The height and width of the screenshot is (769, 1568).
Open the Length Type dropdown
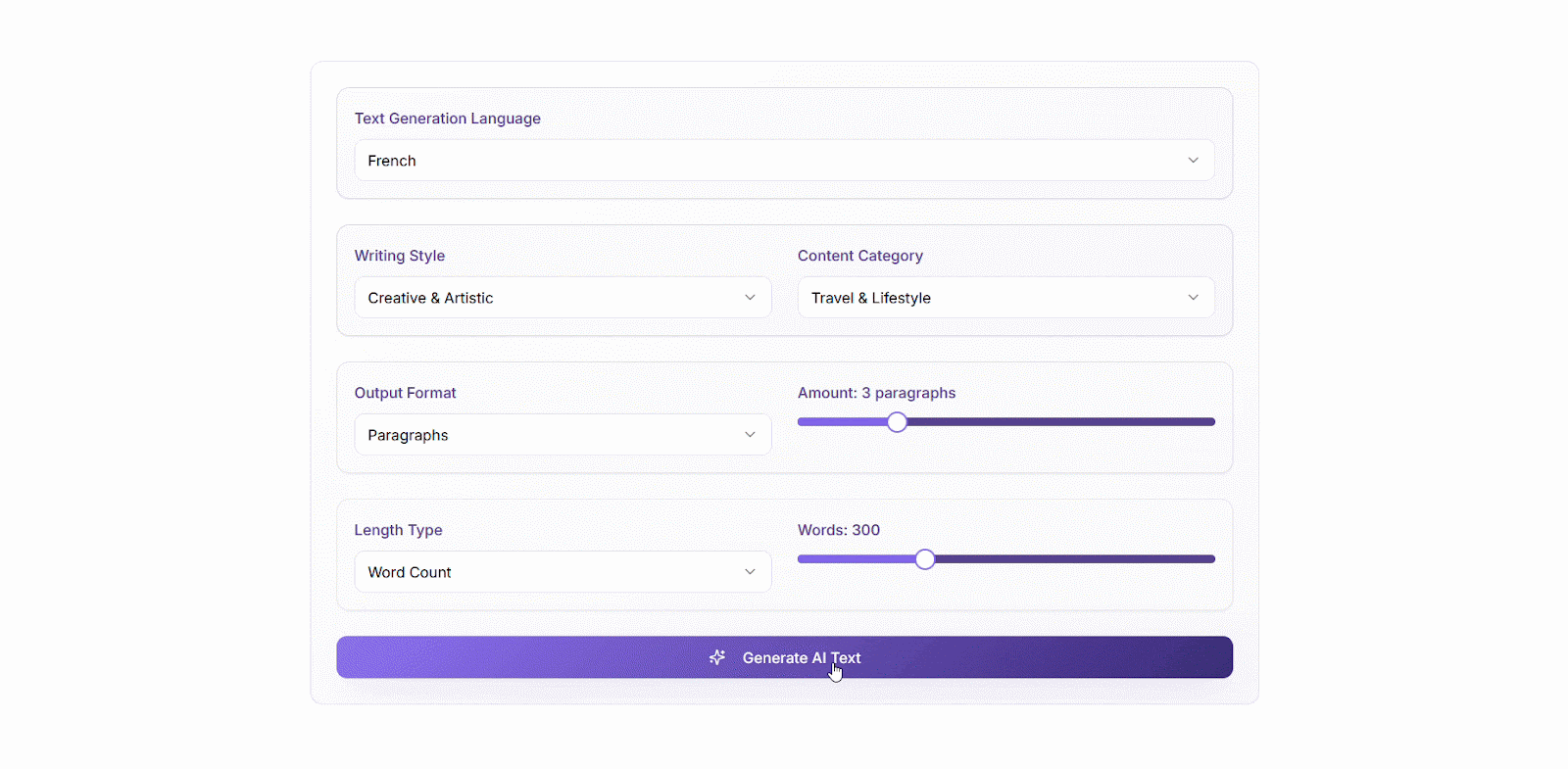point(563,572)
